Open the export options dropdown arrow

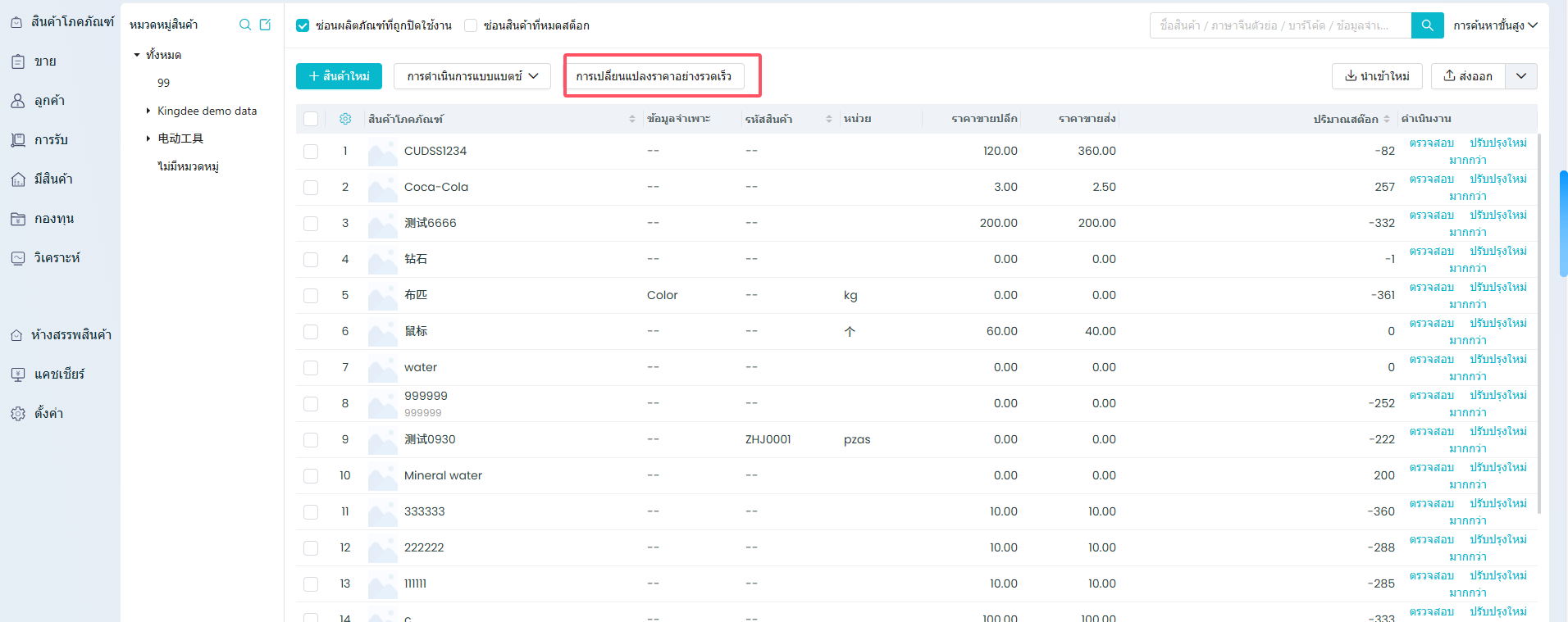[1521, 76]
